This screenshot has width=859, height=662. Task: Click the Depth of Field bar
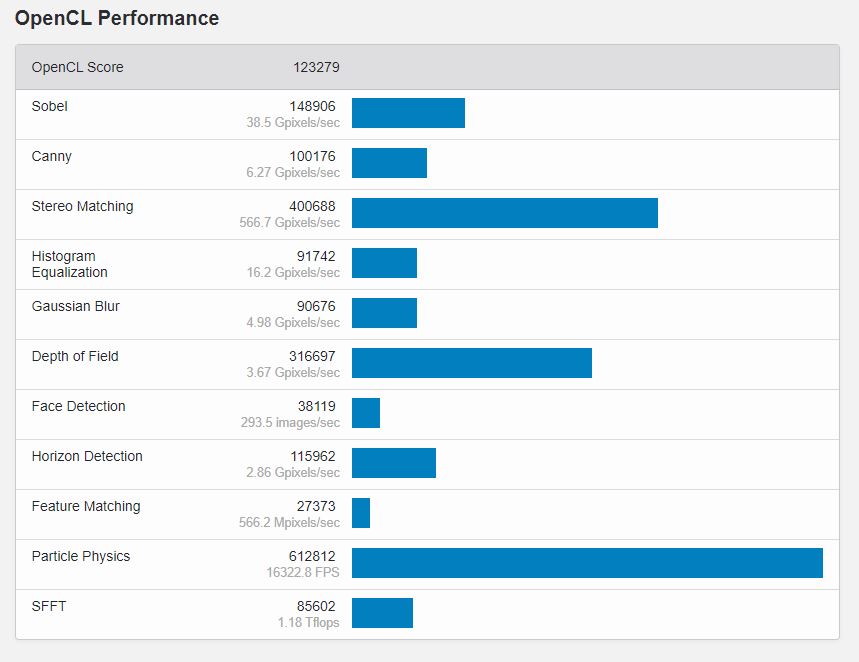(x=471, y=363)
